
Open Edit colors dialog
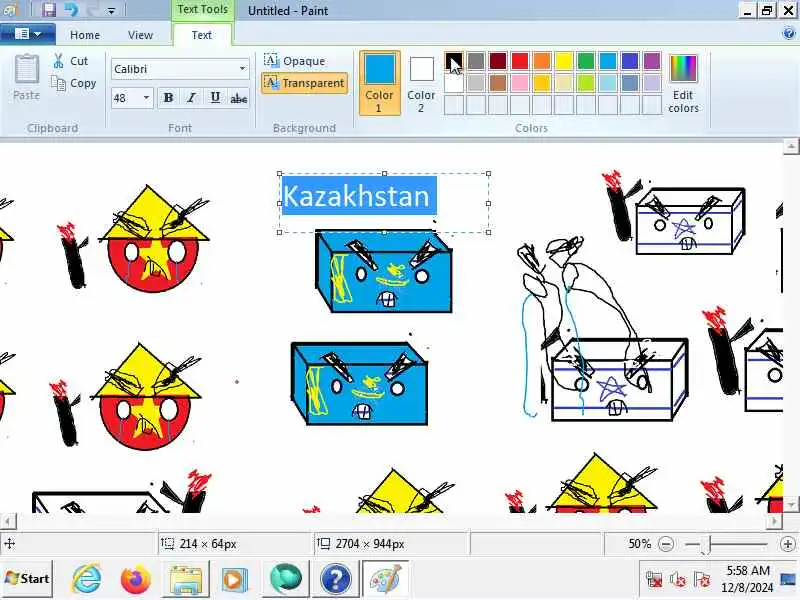[683, 83]
